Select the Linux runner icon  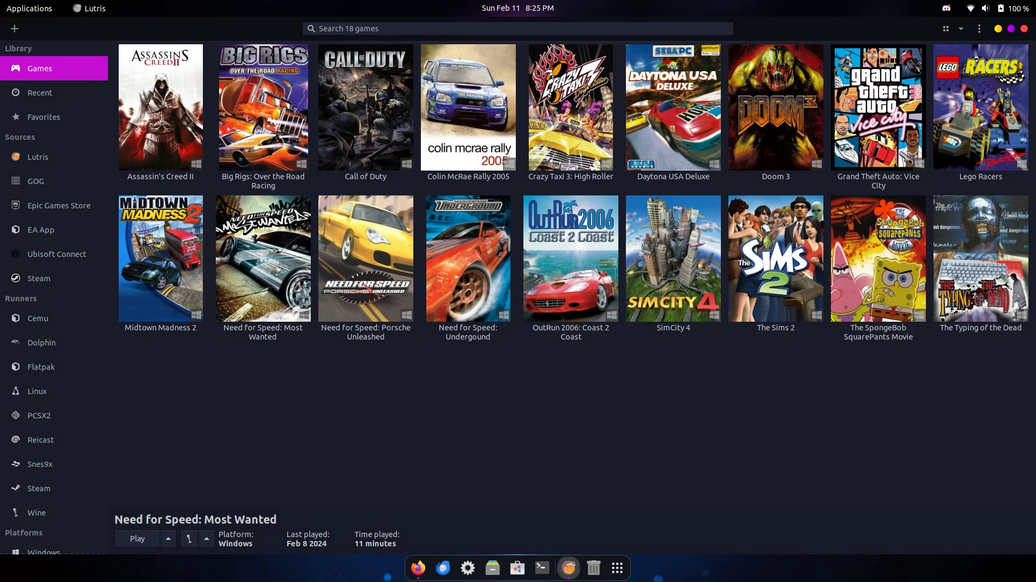pyautogui.click(x=16, y=391)
